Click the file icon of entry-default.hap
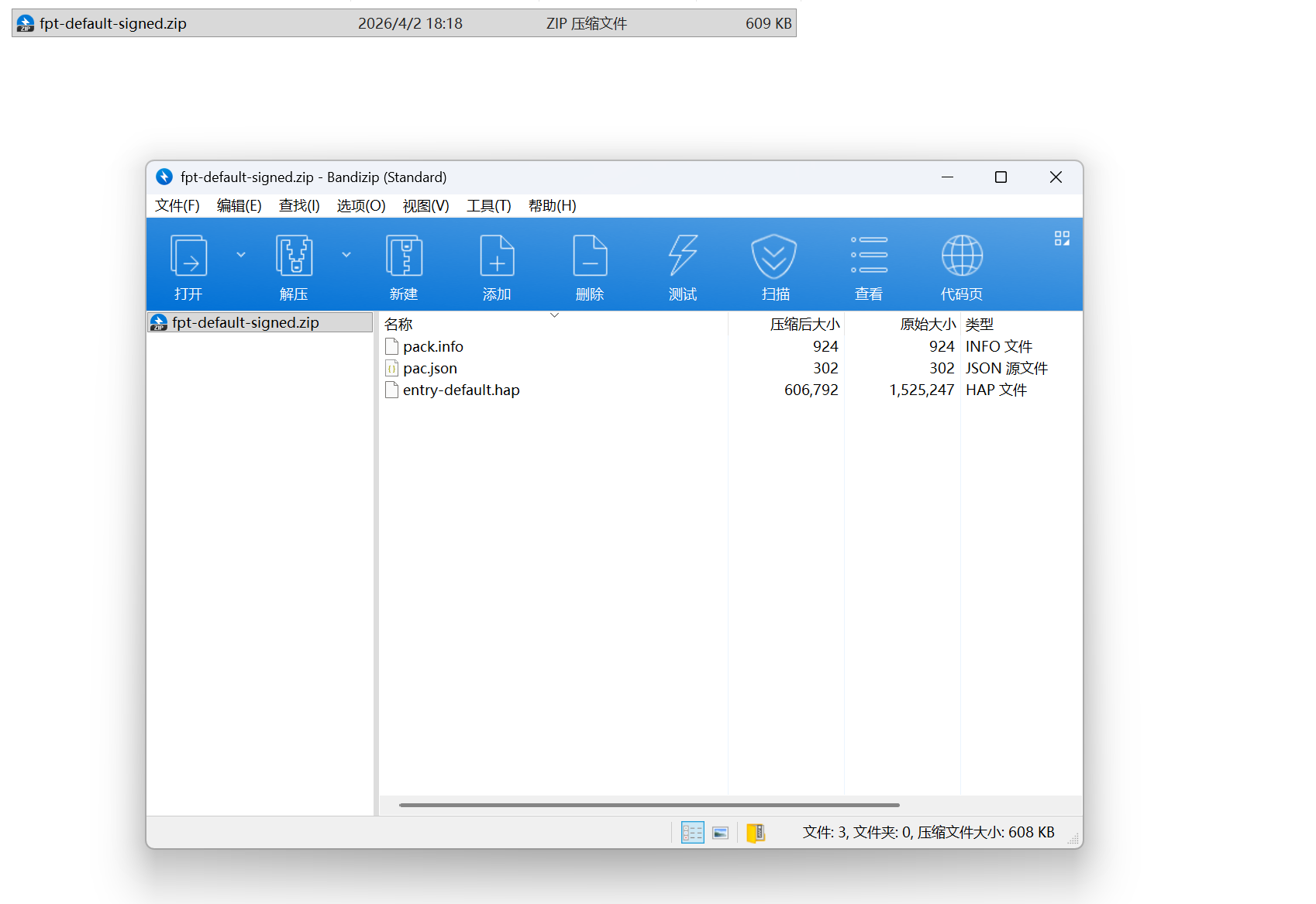This screenshot has width=1316, height=904. pyautogui.click(x=392, y=390)
